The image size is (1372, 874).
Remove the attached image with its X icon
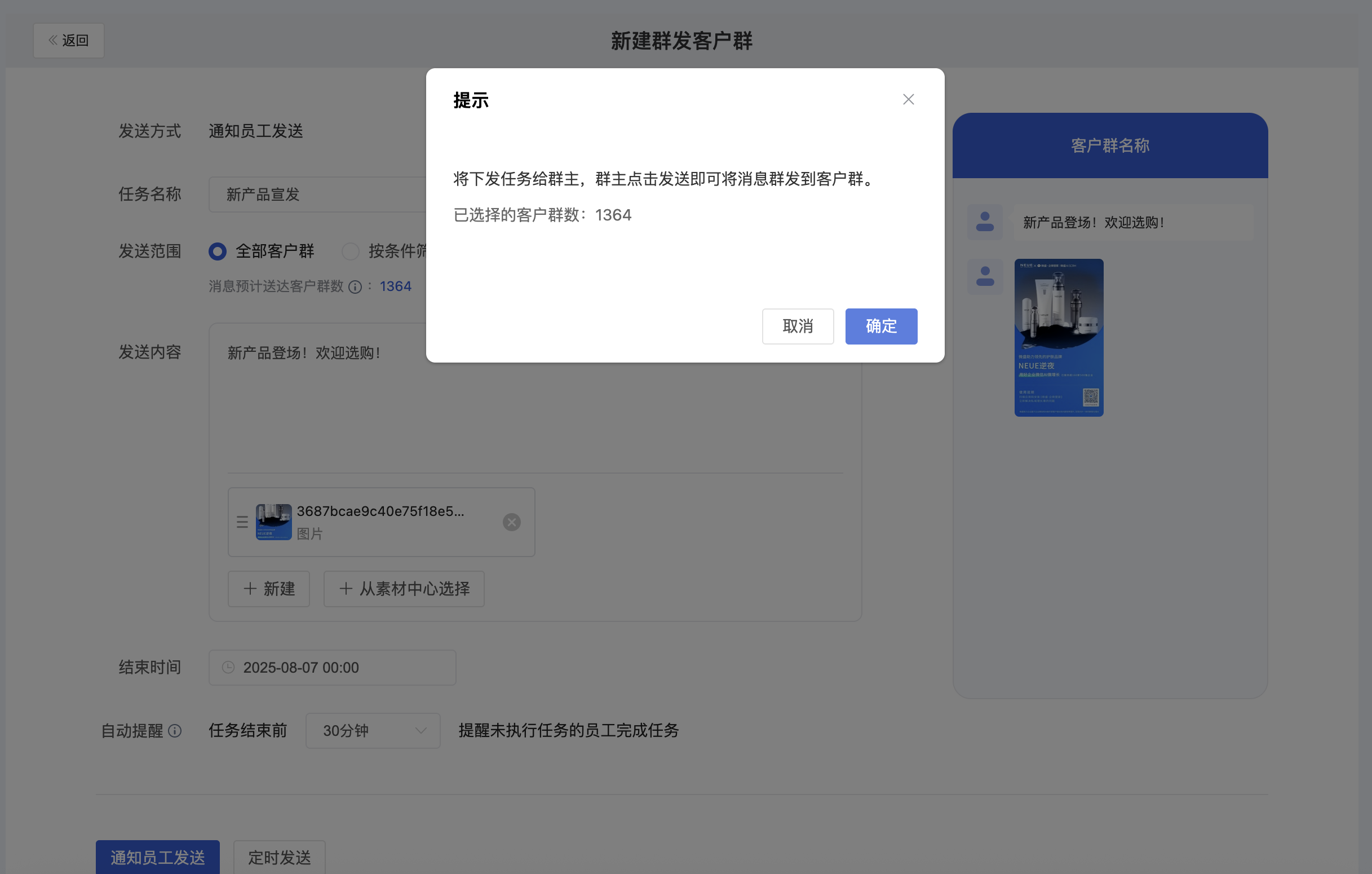coord(512,522)
